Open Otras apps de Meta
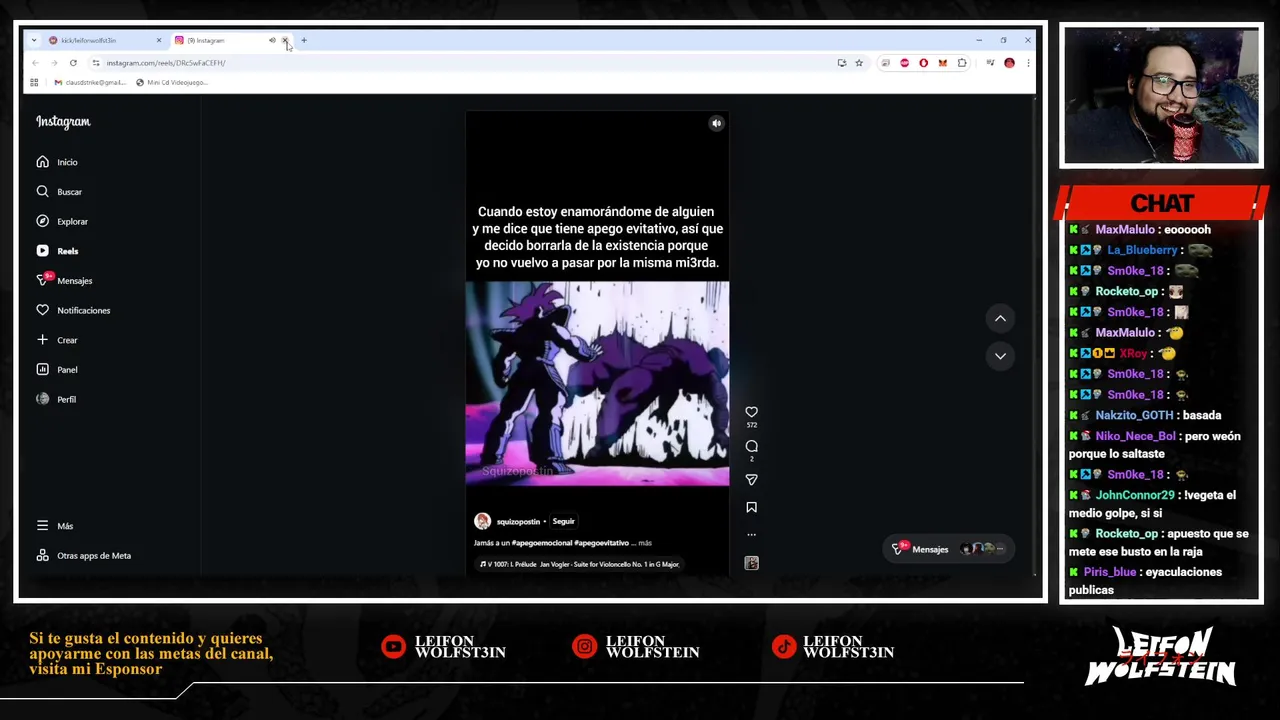 click(x=84, y=555)
